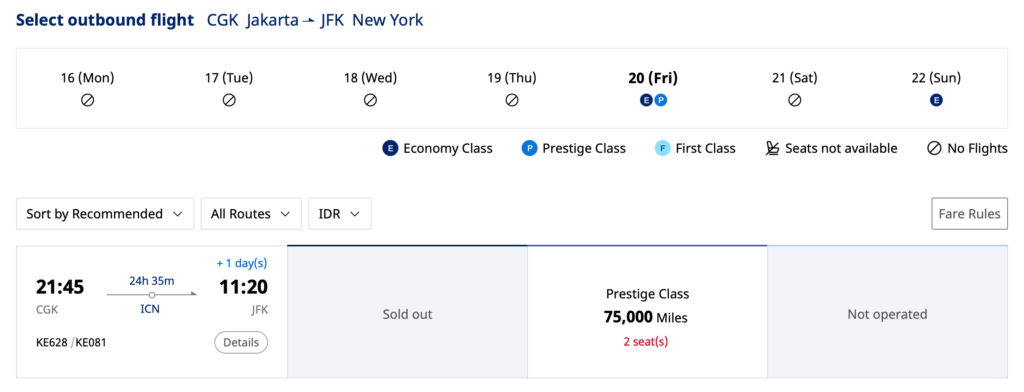
Task: Click the no-flights icon under 19 (Thu)
Action: (512, 101)
